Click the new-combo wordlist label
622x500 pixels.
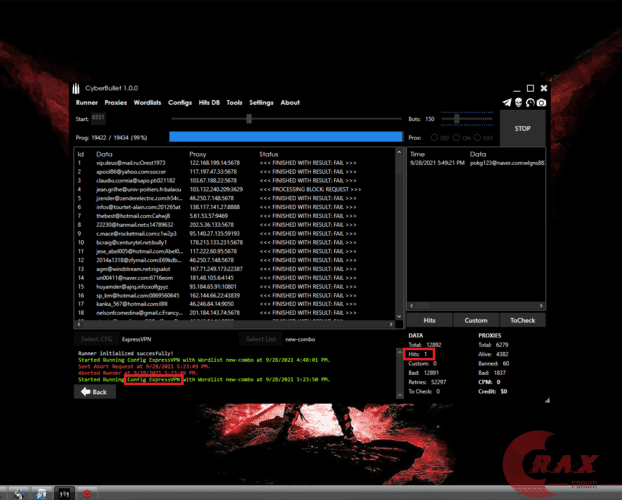[x=300, y=339]
